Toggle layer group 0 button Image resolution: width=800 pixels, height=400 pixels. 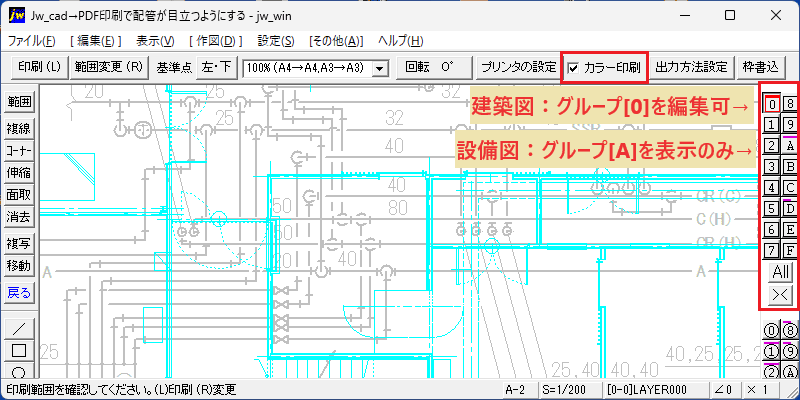(772, 104)
